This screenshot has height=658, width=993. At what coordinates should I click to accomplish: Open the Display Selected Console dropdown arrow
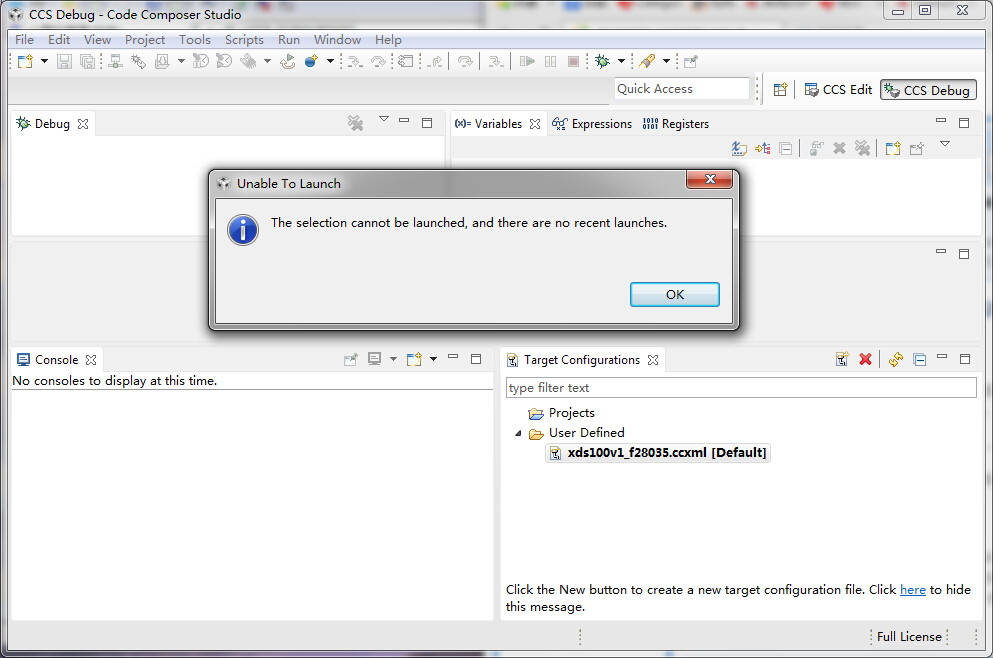click(x=393, y=359)
